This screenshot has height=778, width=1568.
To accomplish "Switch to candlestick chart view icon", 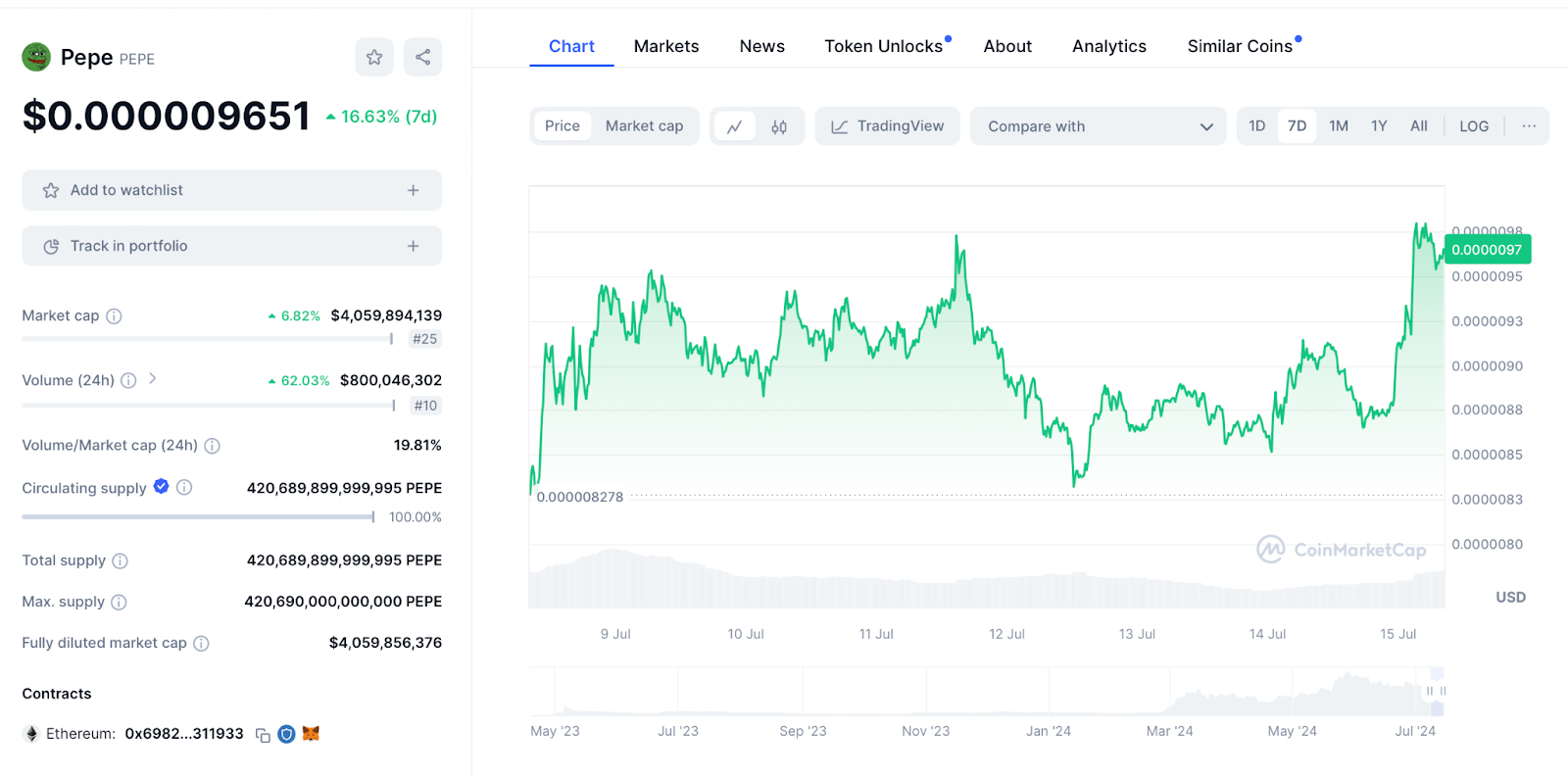I will tap(779, 126).
